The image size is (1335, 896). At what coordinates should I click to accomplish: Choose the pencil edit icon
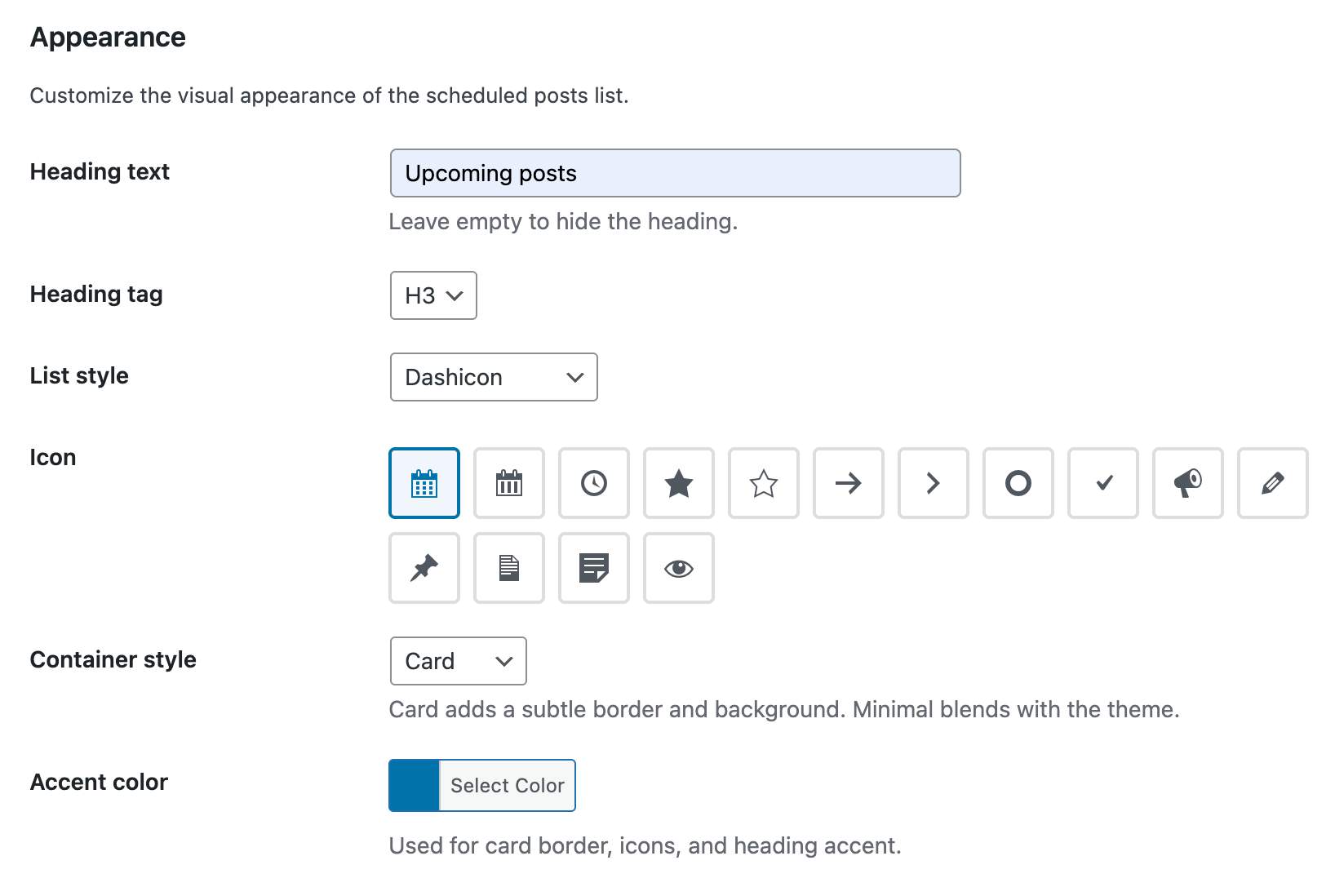[x=1273, y=483]
